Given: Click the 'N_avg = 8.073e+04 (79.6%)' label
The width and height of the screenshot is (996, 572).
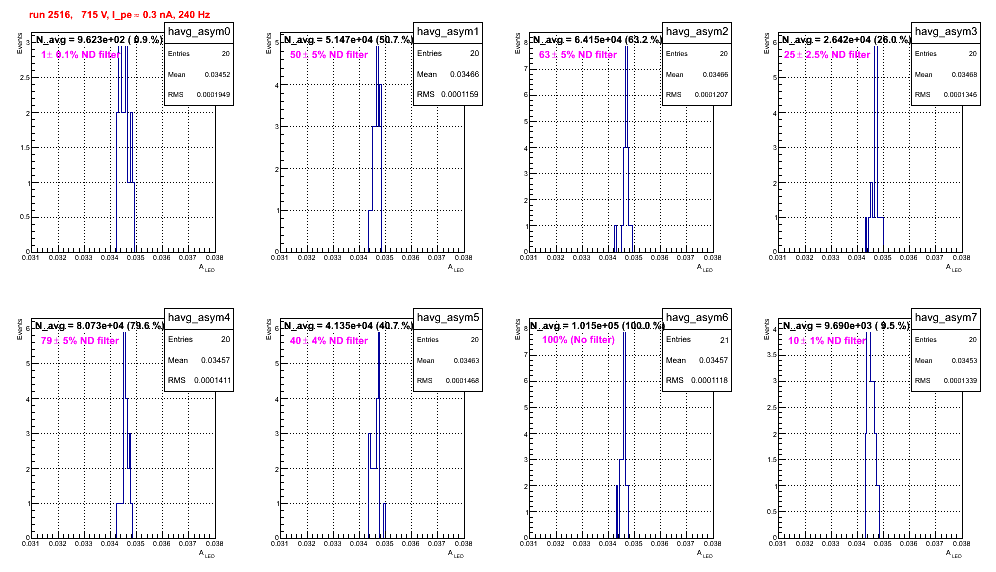Looking at the screenshot, I should pos(99,326).
